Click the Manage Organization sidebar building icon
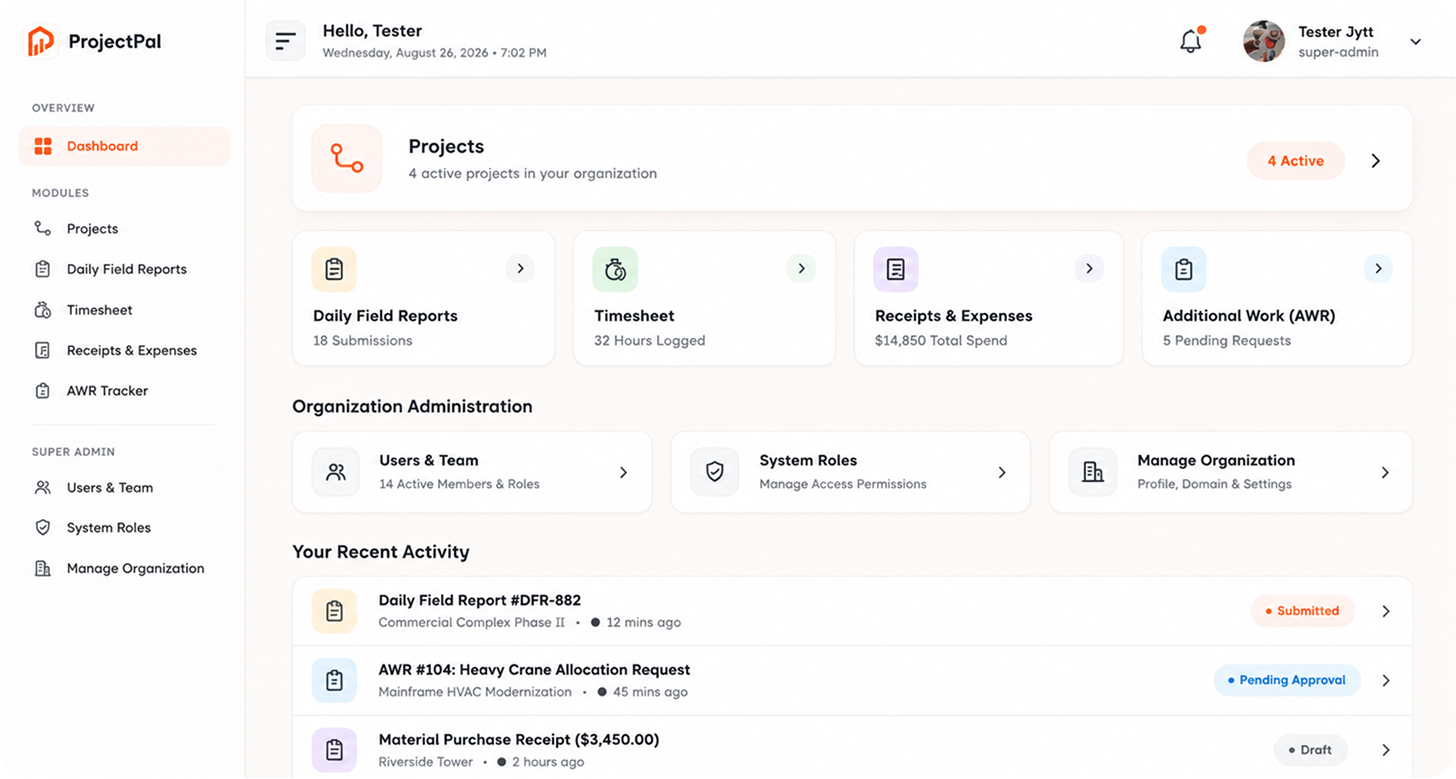 click(43, 568)
